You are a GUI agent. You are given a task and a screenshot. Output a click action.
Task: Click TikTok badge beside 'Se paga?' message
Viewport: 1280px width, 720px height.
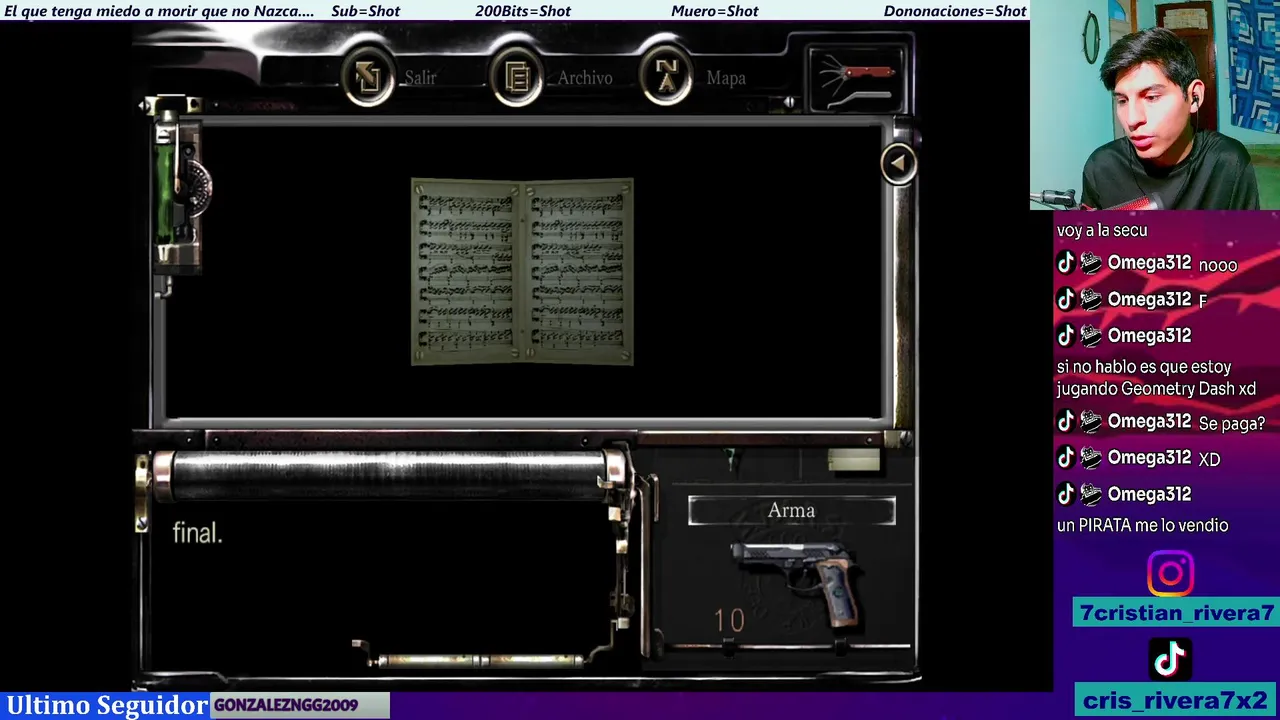click(x=1066, y=422)
